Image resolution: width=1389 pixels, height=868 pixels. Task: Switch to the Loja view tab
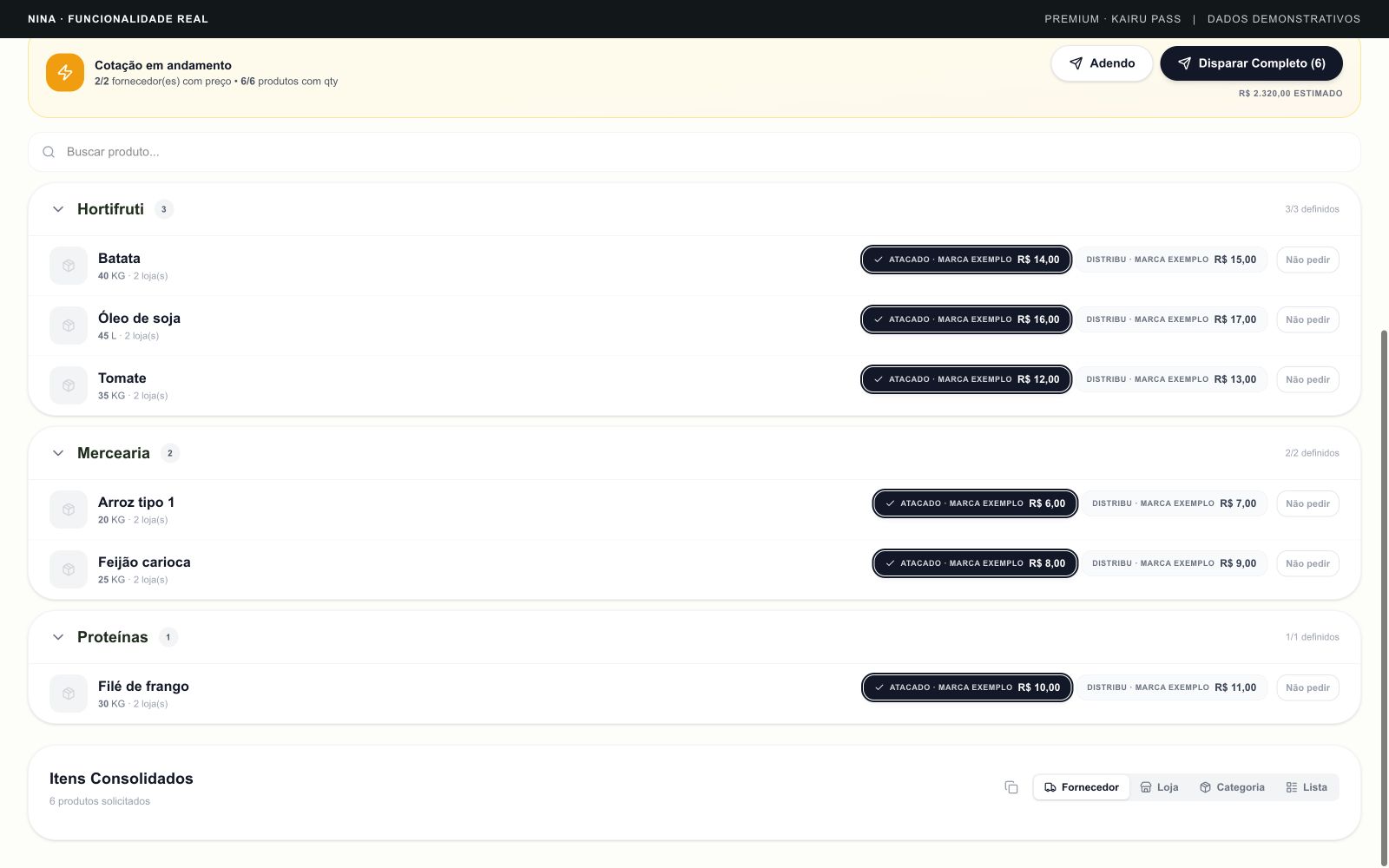pyautogui.click(x=1159, y=787)
